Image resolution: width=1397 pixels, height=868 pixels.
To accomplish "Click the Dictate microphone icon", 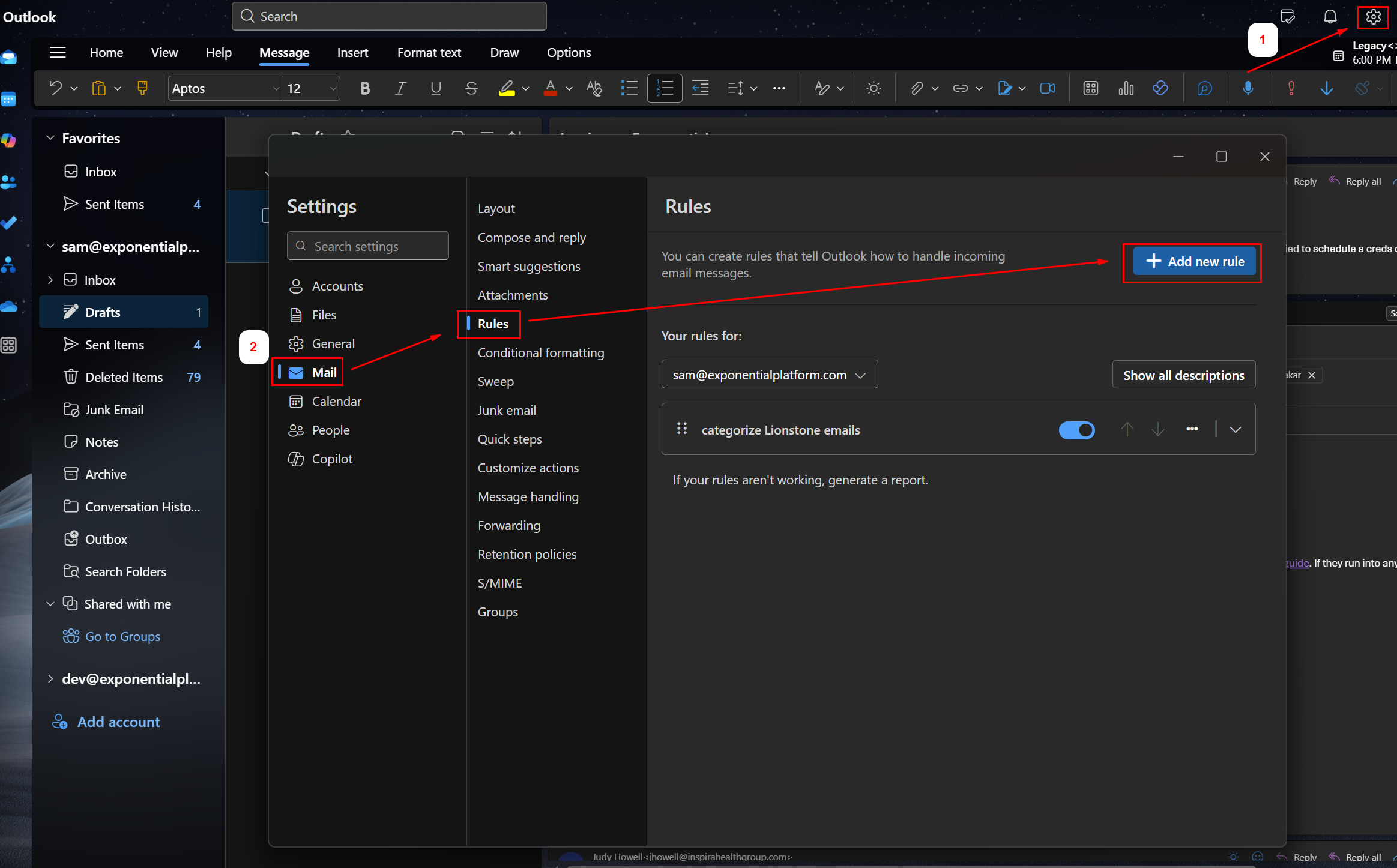I will 1248,89.
